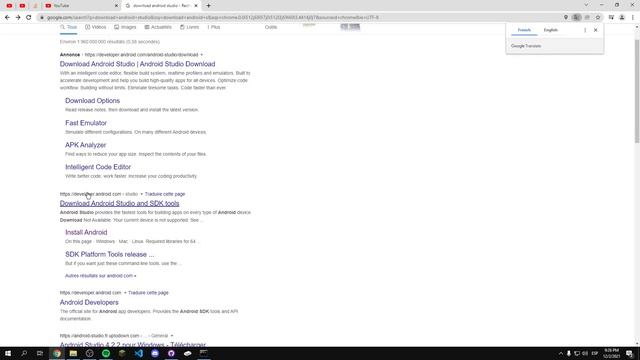
Task: Open the Windows Start menu
Action: tap(8, 353)
